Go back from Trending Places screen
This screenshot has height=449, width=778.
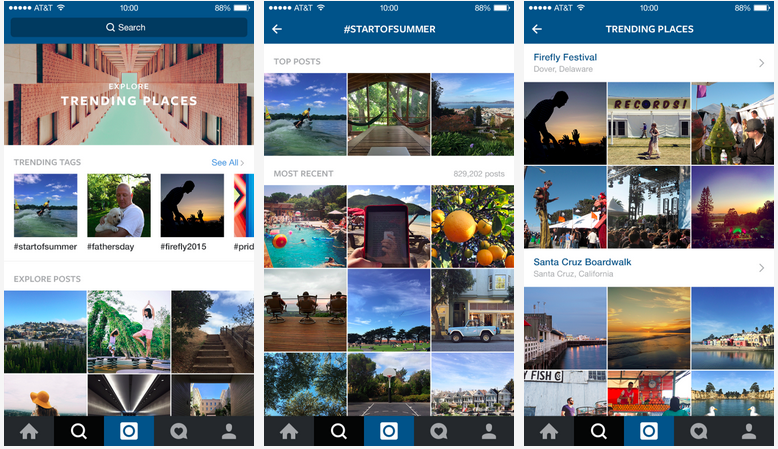pos(537,29)
